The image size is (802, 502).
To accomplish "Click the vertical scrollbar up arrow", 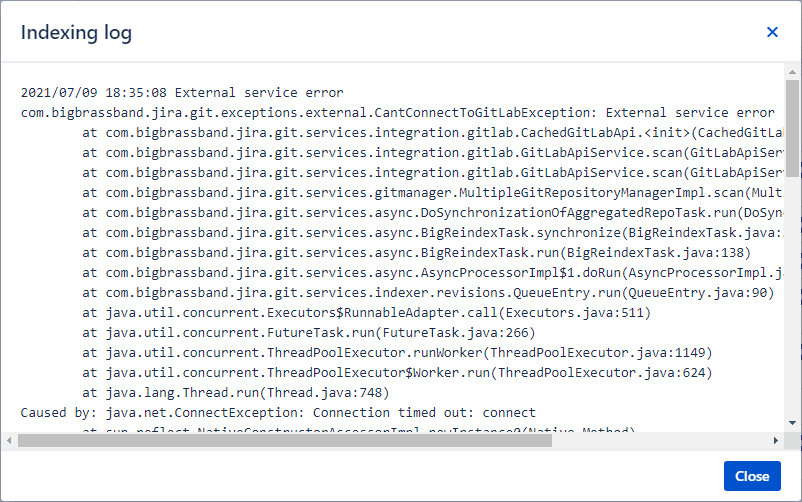I will click(x=792, y=72).
